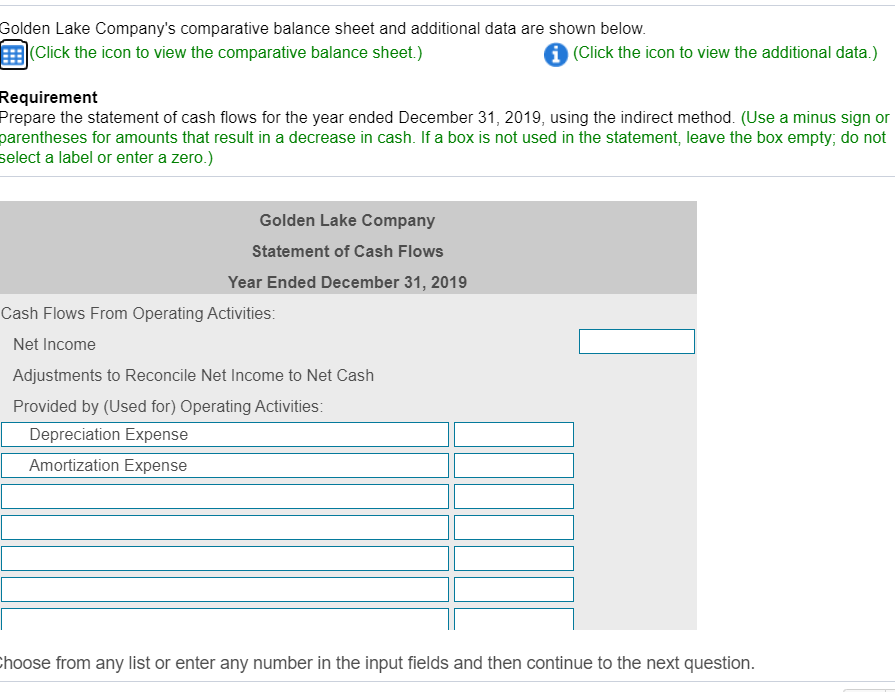
Task: Open the sixth adjustment label dropdown
Action: [224, 589]
